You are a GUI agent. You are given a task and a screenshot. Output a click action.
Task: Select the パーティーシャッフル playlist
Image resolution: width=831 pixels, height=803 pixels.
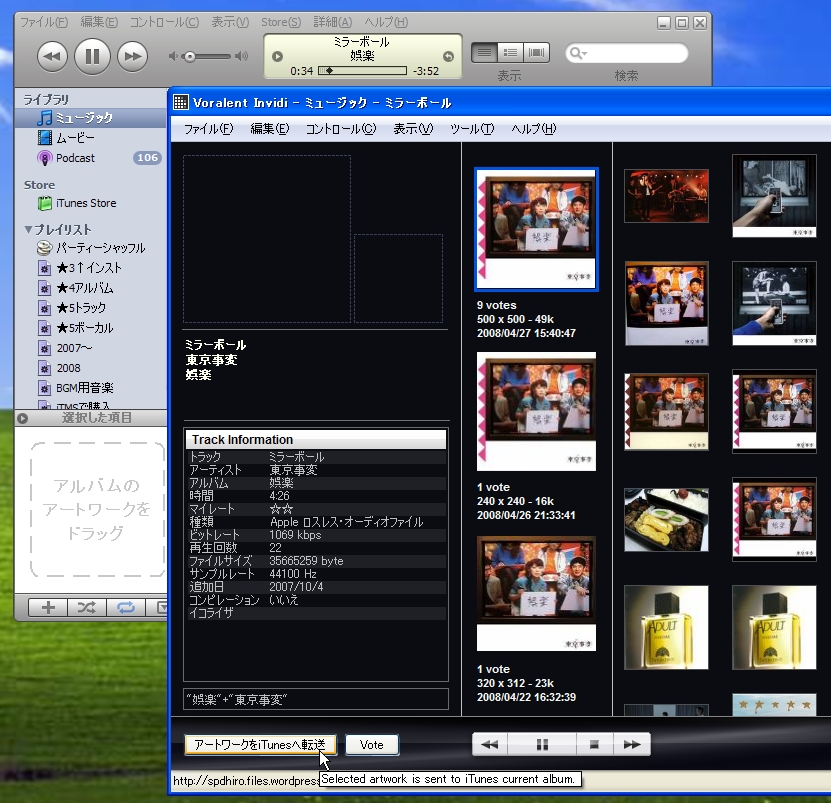[91, 248]
